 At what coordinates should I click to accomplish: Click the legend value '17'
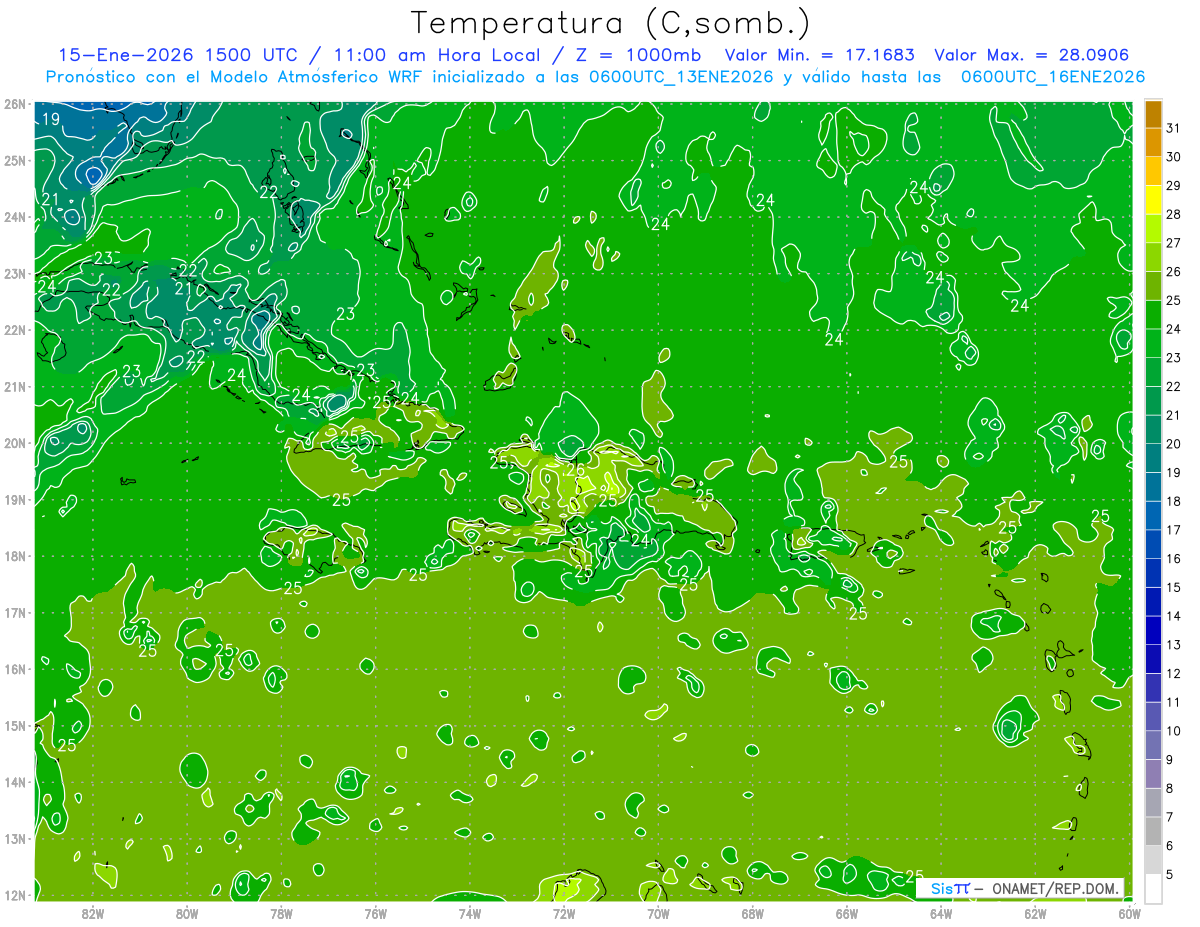point(1173,530)
